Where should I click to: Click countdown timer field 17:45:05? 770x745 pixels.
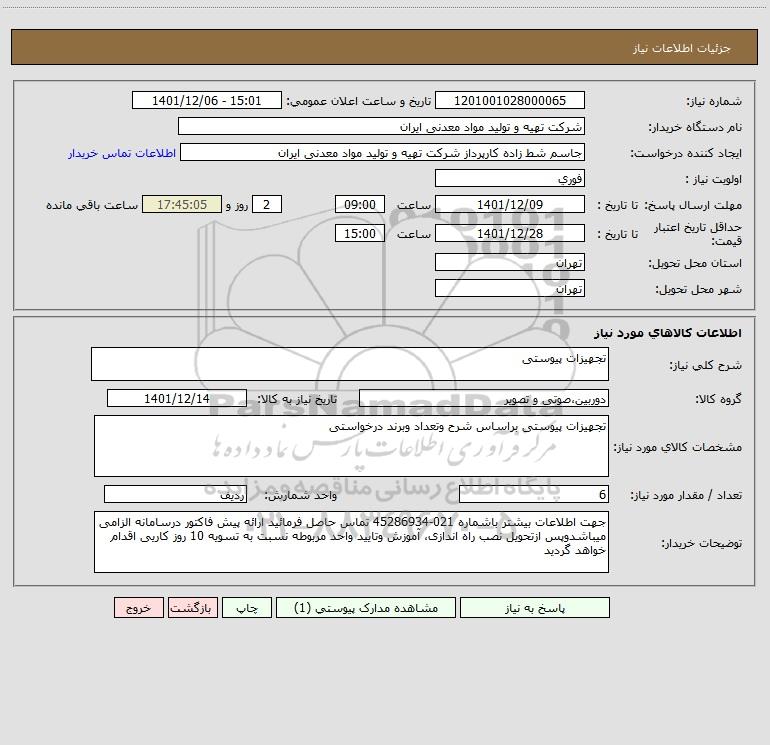tap(182, 204)
